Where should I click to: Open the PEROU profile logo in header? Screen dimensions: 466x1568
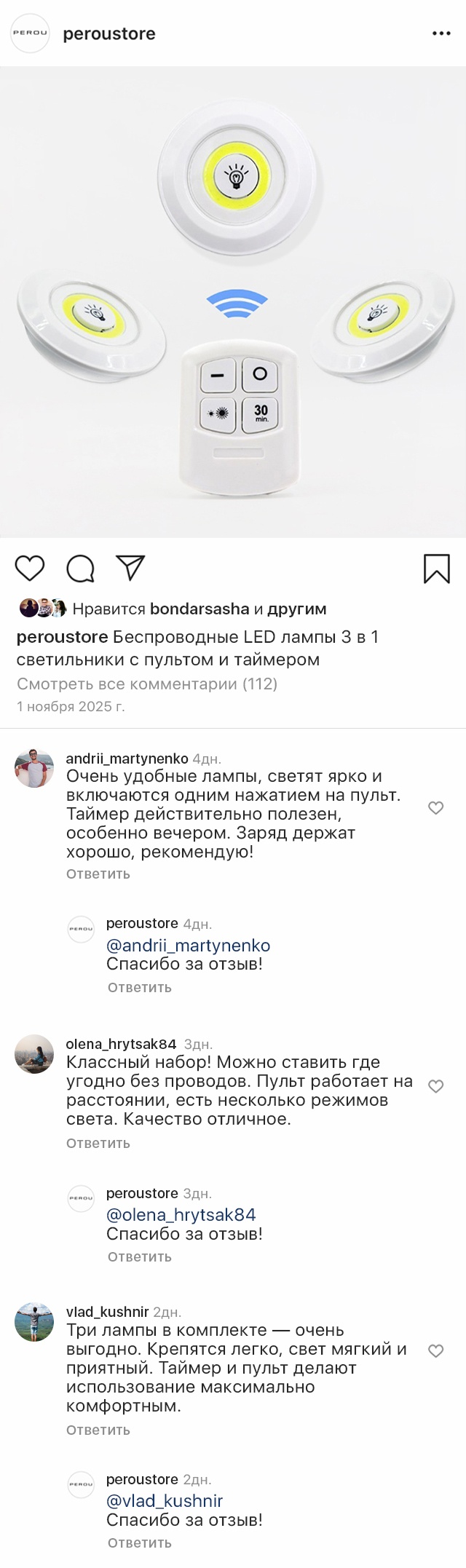point(30,33)
